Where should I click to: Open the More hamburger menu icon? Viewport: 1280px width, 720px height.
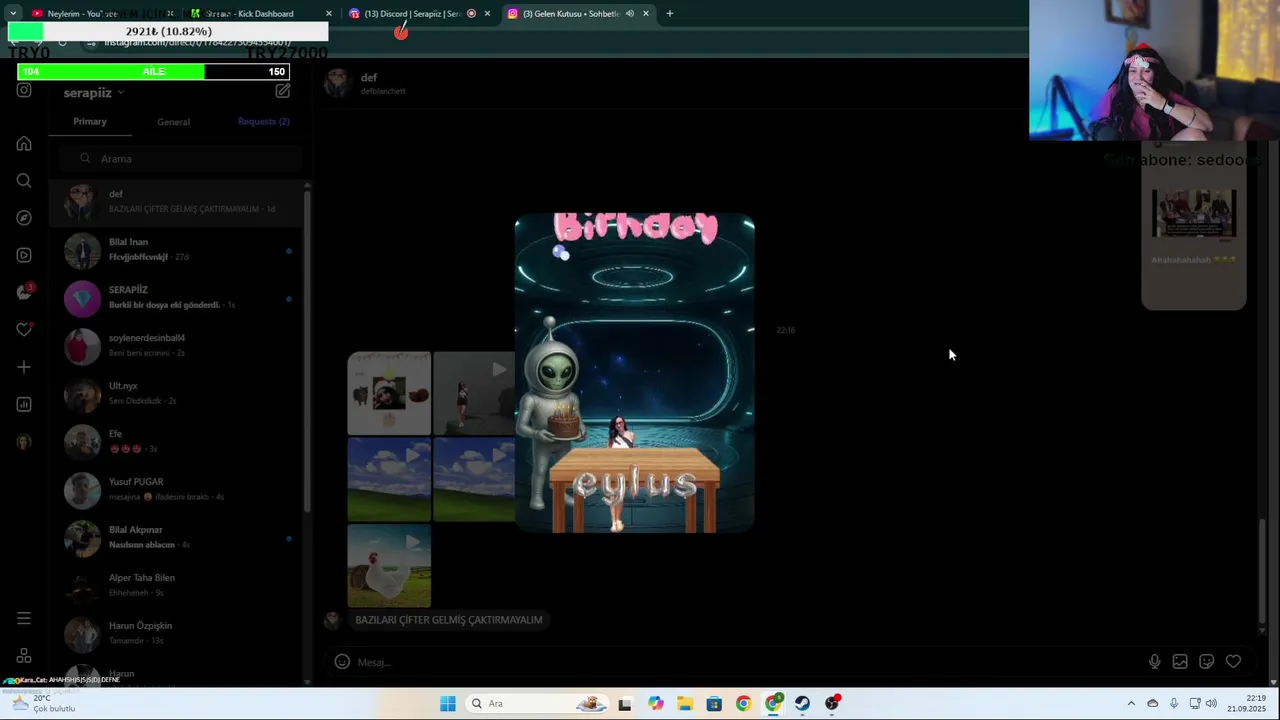pyautogui.click(x=24, y=618)
